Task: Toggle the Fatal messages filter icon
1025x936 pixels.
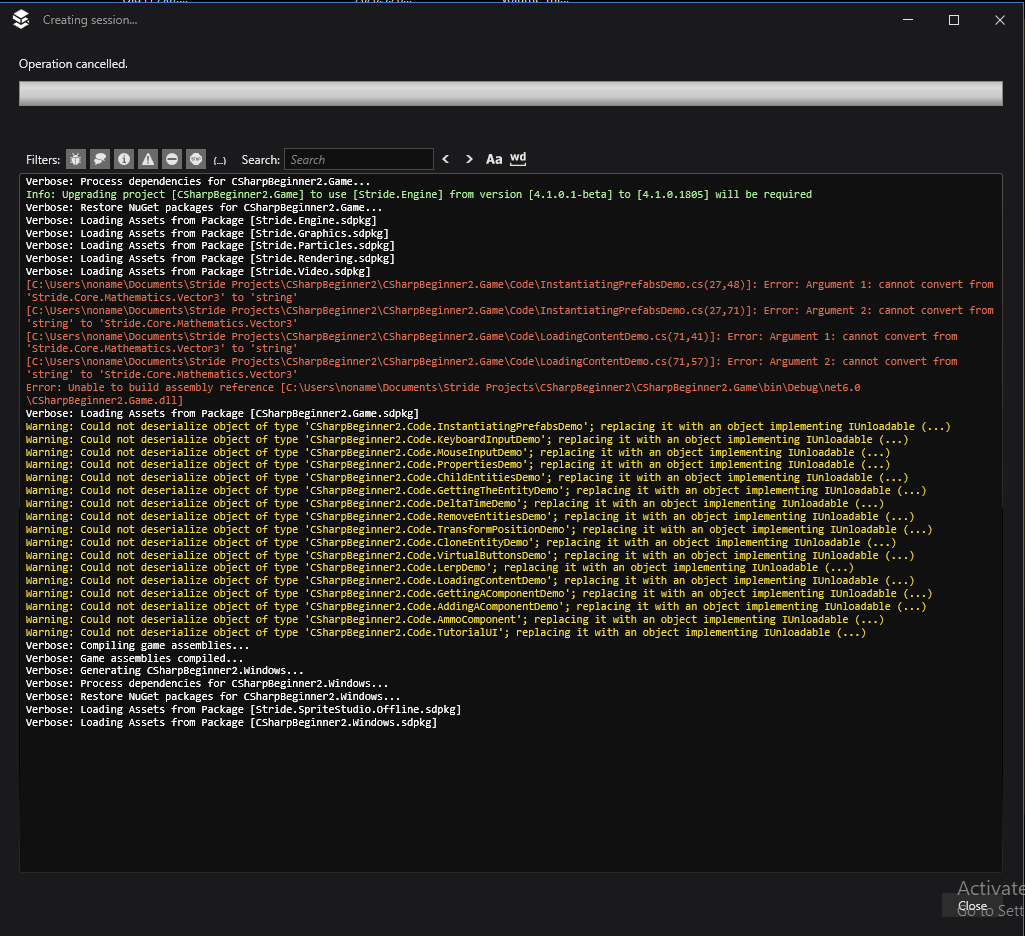Action: tap(195, 159)
